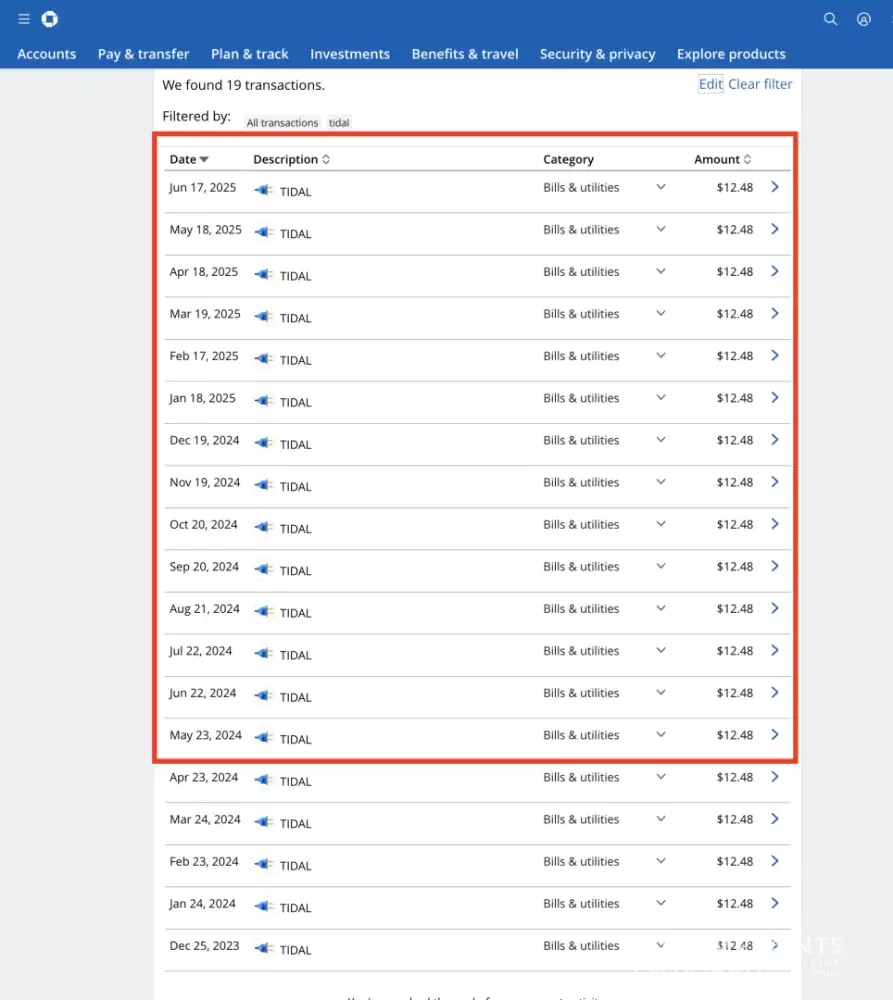The width and height of the screenshot is (893, 1000).
Task: Open details arrow for Jan 18, 2025 transaction
Action: (775, 397)
